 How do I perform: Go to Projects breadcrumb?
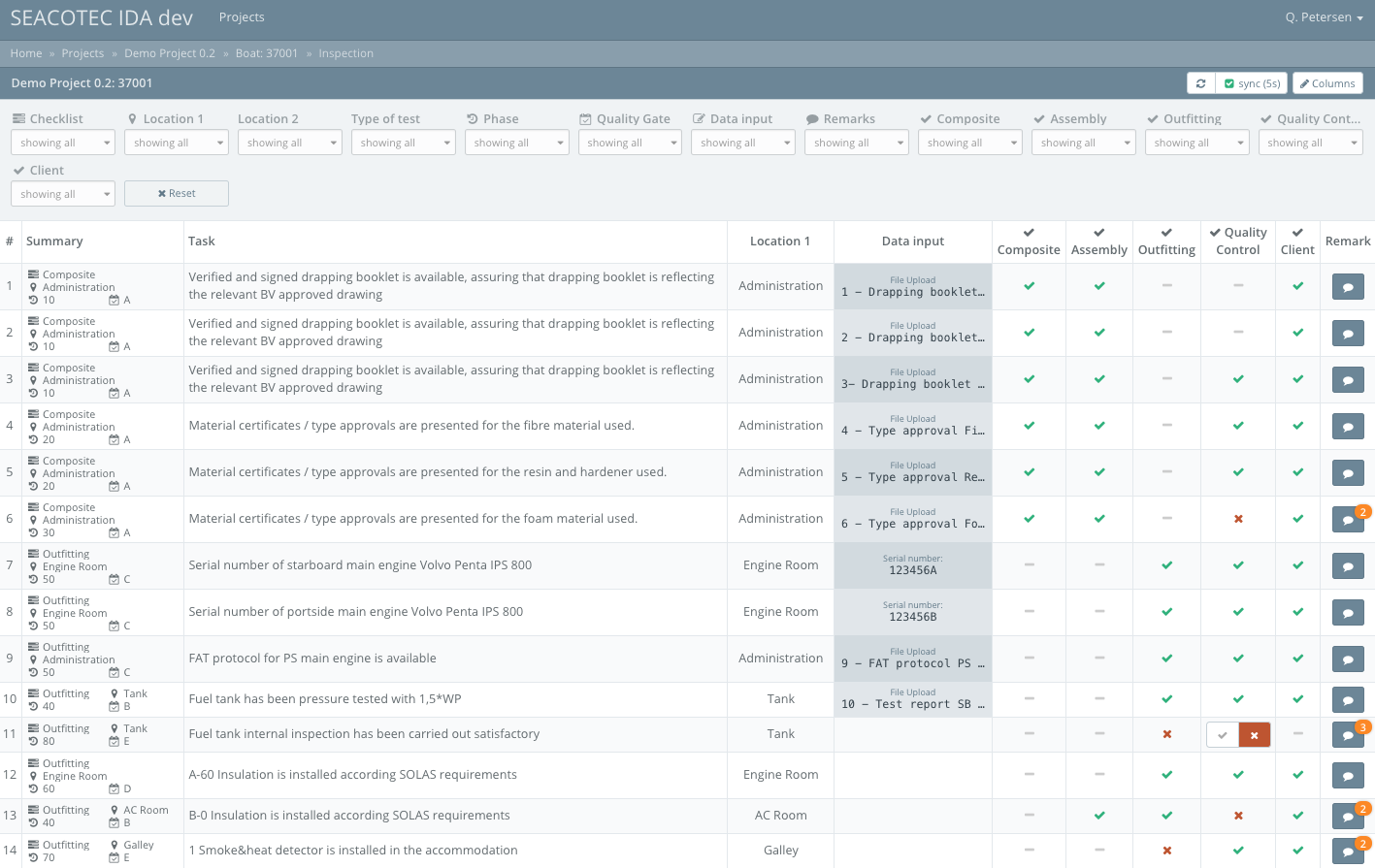82,53
